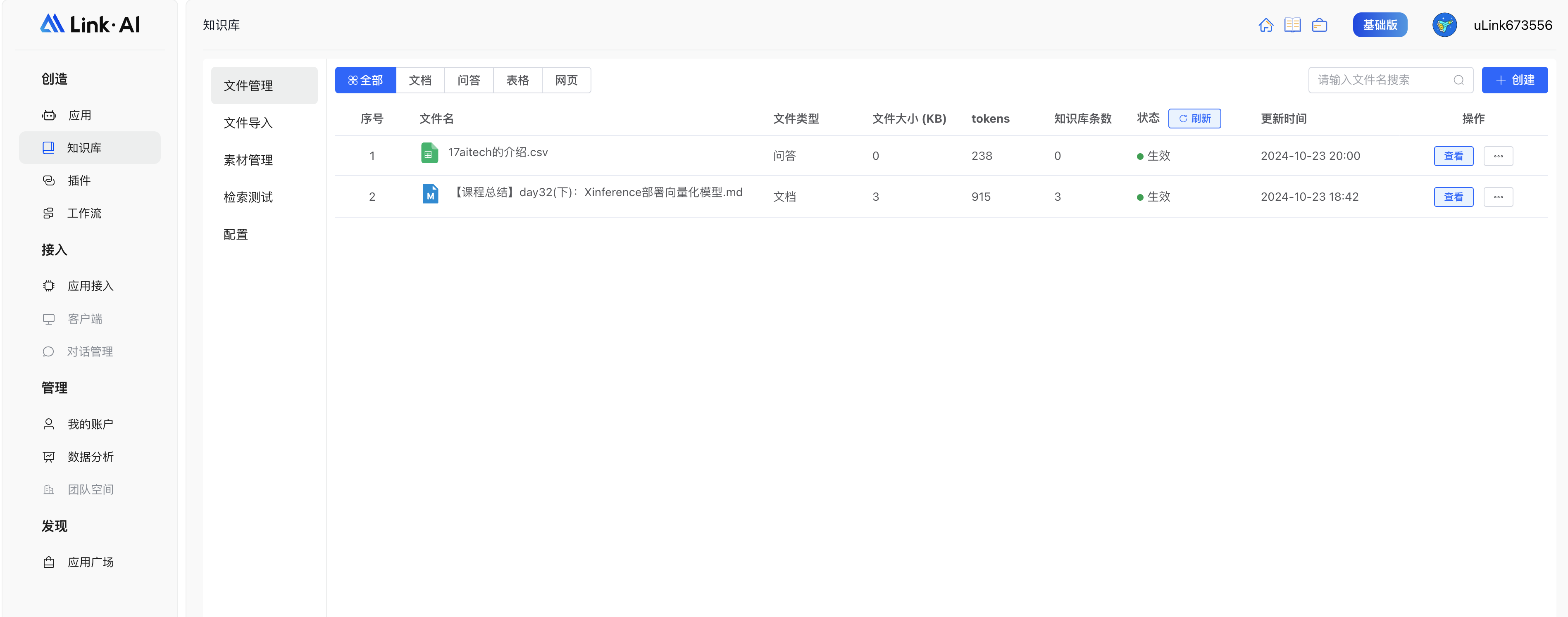The height and width of the screenshot is (617, 1568).
Task: Open the book documentation icon in header
Action: coord(1292,25)
